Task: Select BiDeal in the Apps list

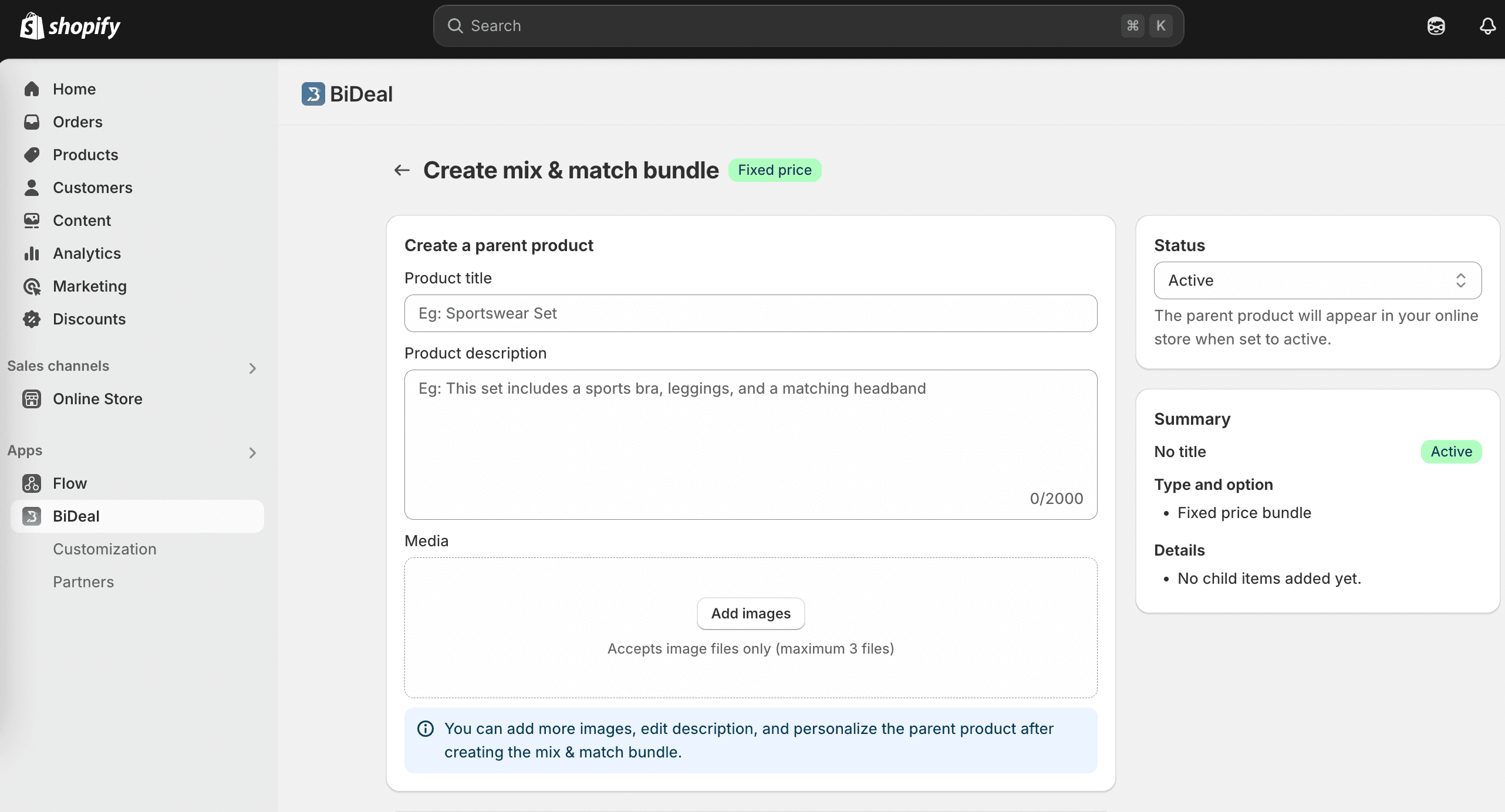Action: pos(137,516)
